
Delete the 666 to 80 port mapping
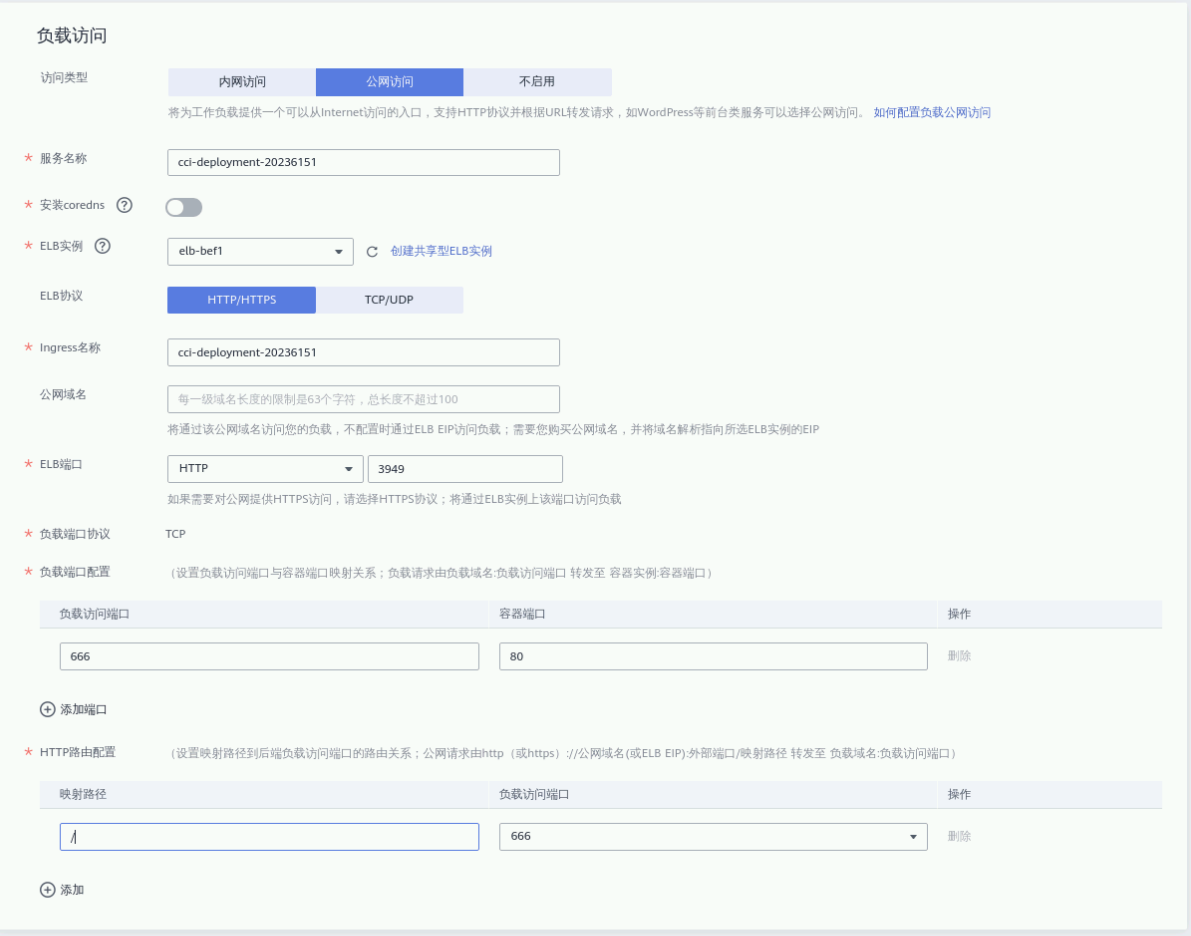point(959,656)
